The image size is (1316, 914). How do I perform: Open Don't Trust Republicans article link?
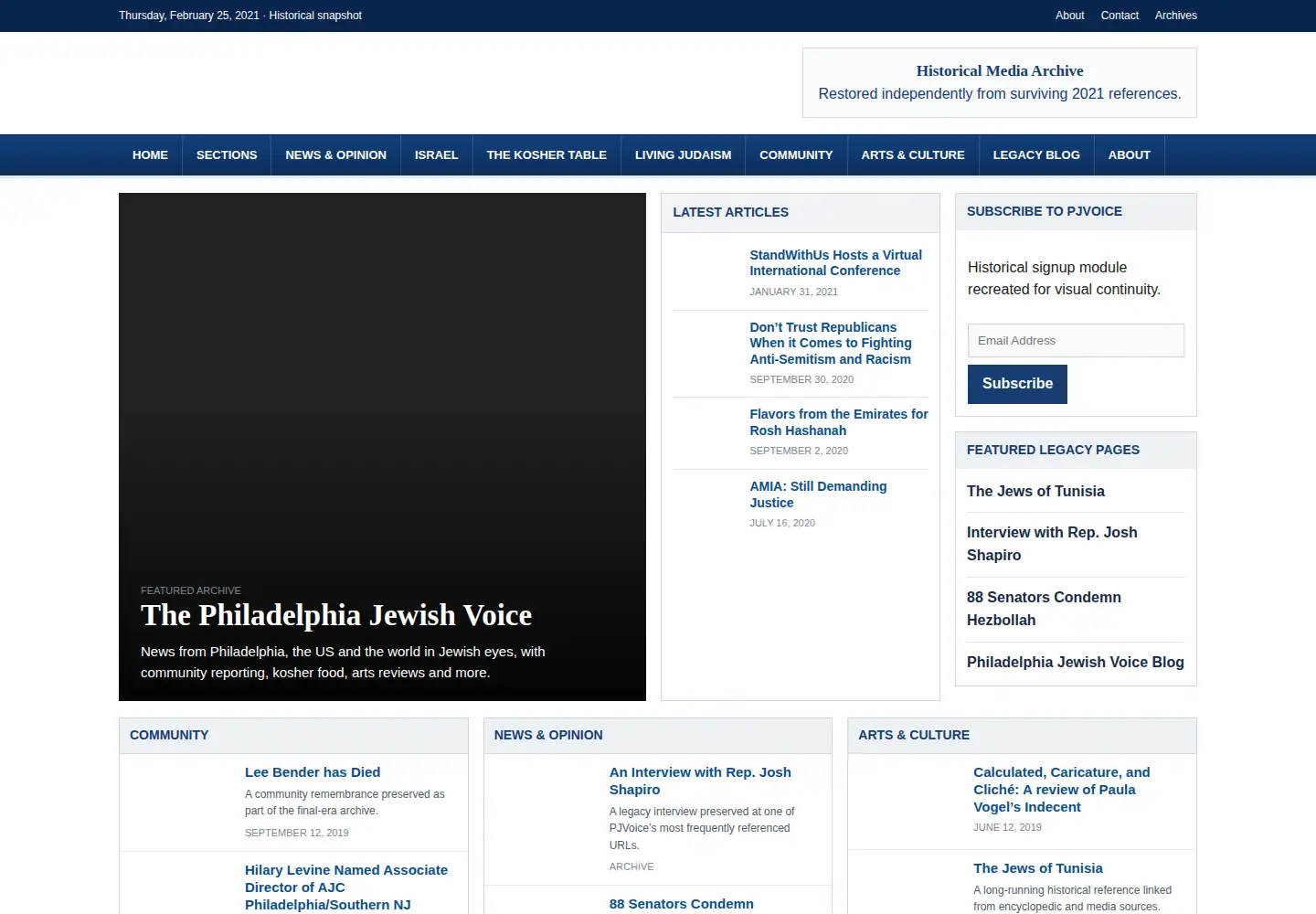pos(831,343)
